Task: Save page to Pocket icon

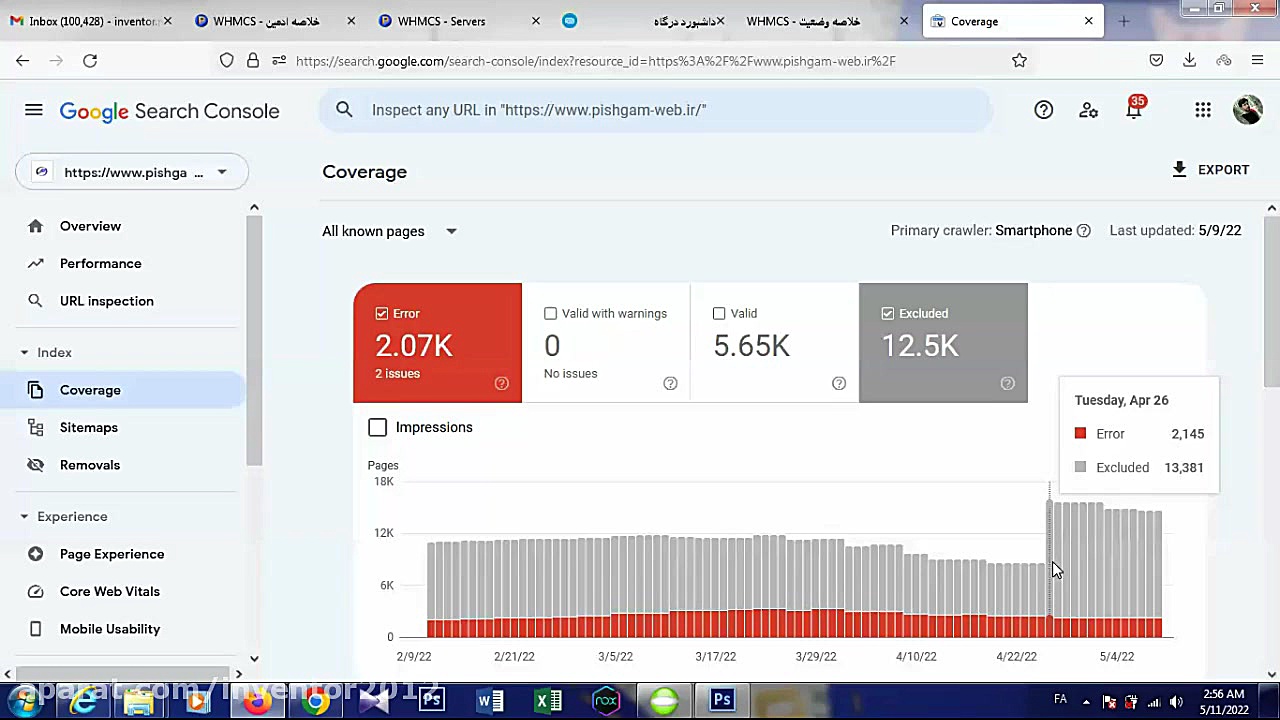Action: [x=1156, y=61]
